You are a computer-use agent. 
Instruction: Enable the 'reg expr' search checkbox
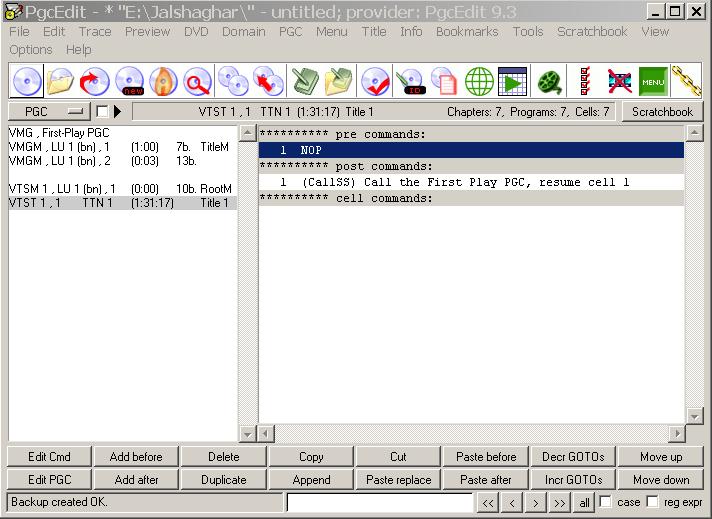(652, 502)
